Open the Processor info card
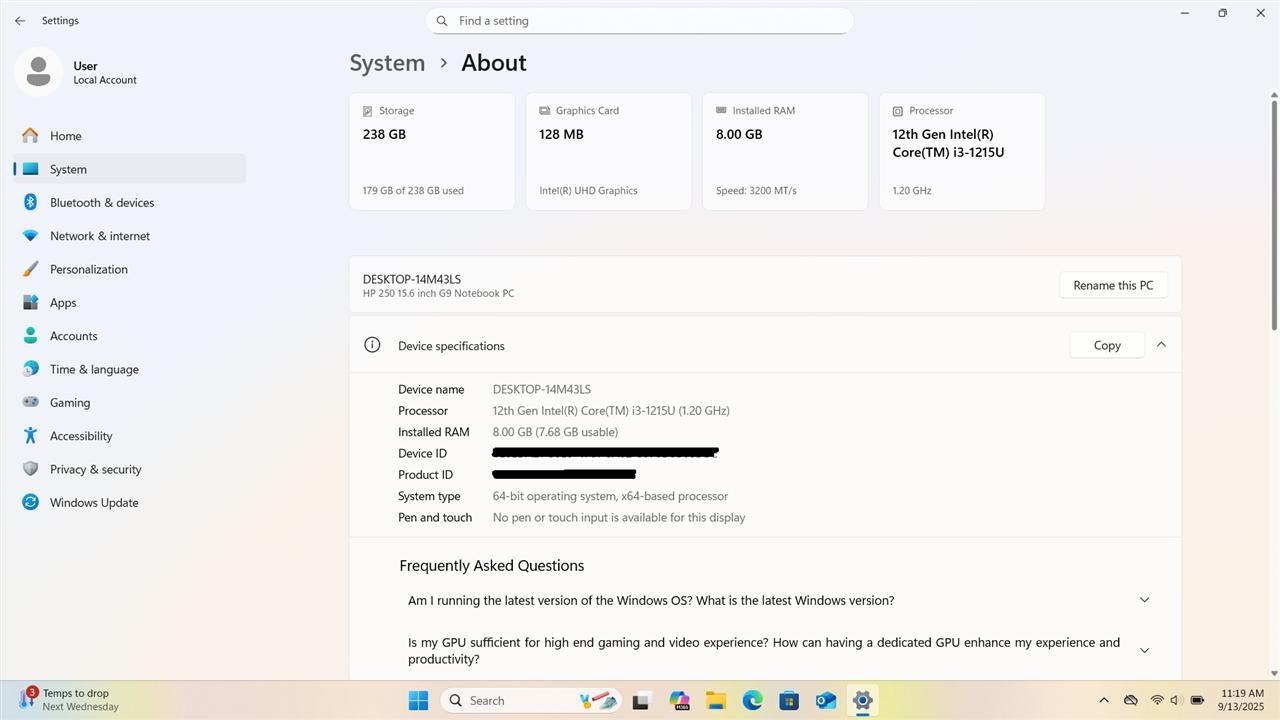1280x720 pixels. [962, 151]
